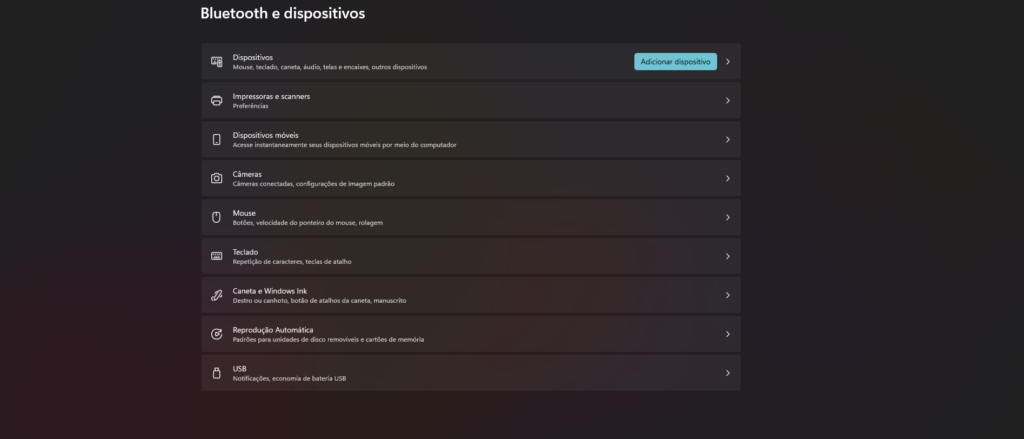Open Impressoras e scanners chevron
The width and height of the screenshot is (1024, 439).
click(x=728, y=101)
